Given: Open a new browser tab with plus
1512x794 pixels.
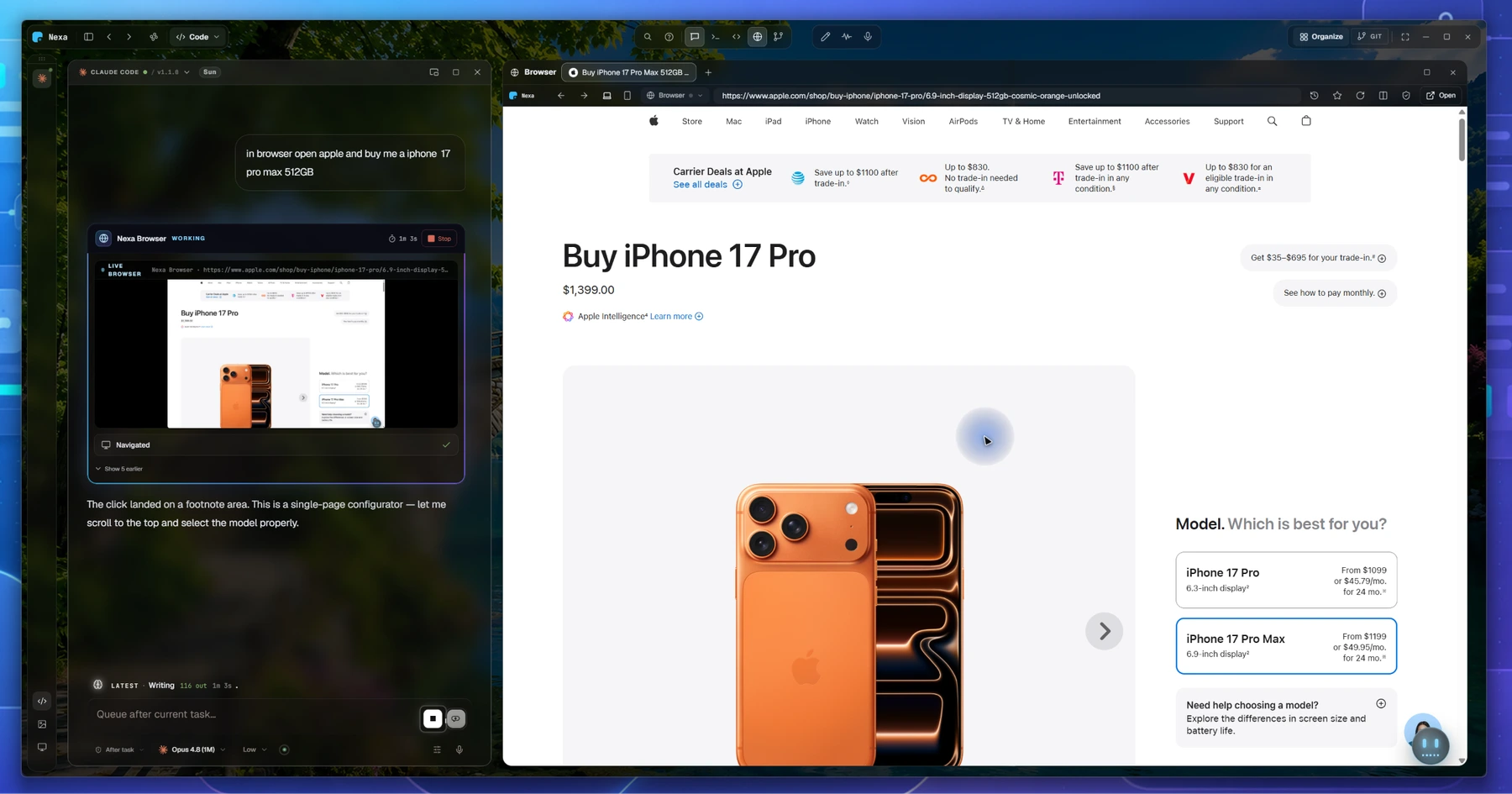Looking at the screenshot, I should point(708,72).
